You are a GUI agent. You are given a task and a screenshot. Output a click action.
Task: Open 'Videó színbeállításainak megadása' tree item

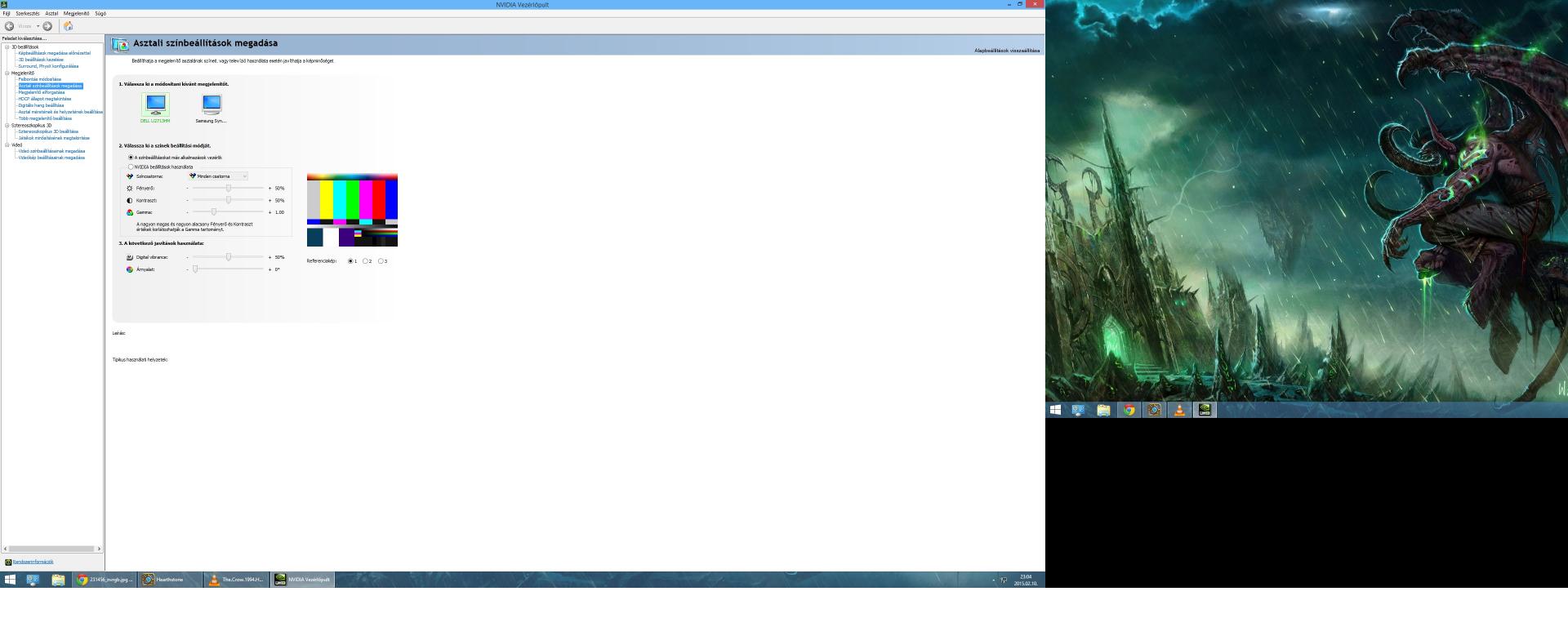coord(51,151)
